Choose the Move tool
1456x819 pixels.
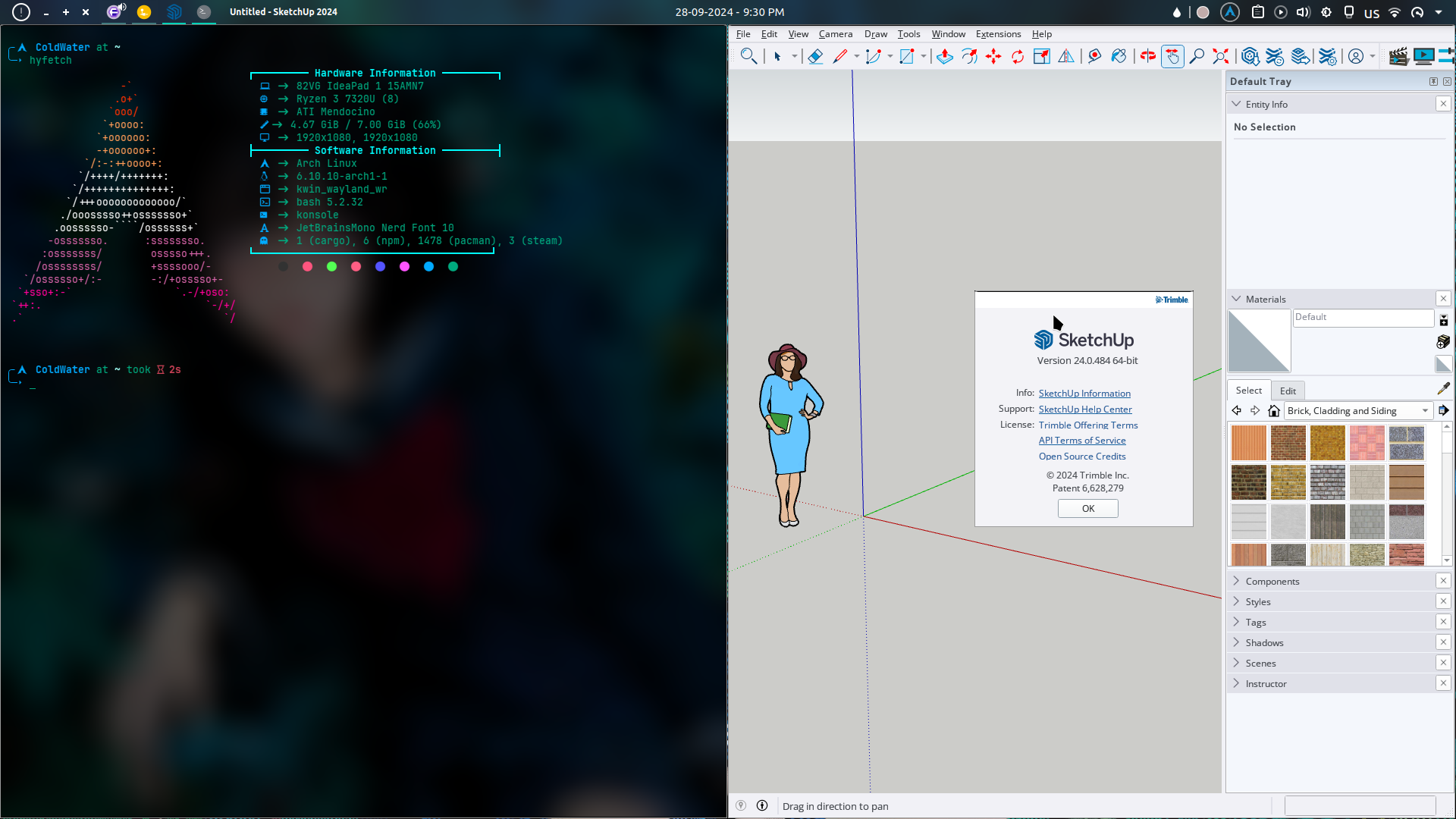pos(993,56)
